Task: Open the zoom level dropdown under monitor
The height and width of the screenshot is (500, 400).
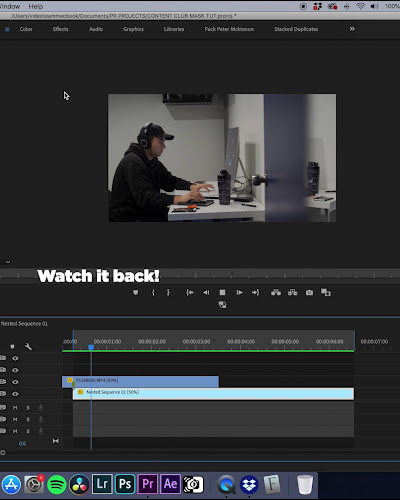Action: pyautogui.click(x=8, y=262)
